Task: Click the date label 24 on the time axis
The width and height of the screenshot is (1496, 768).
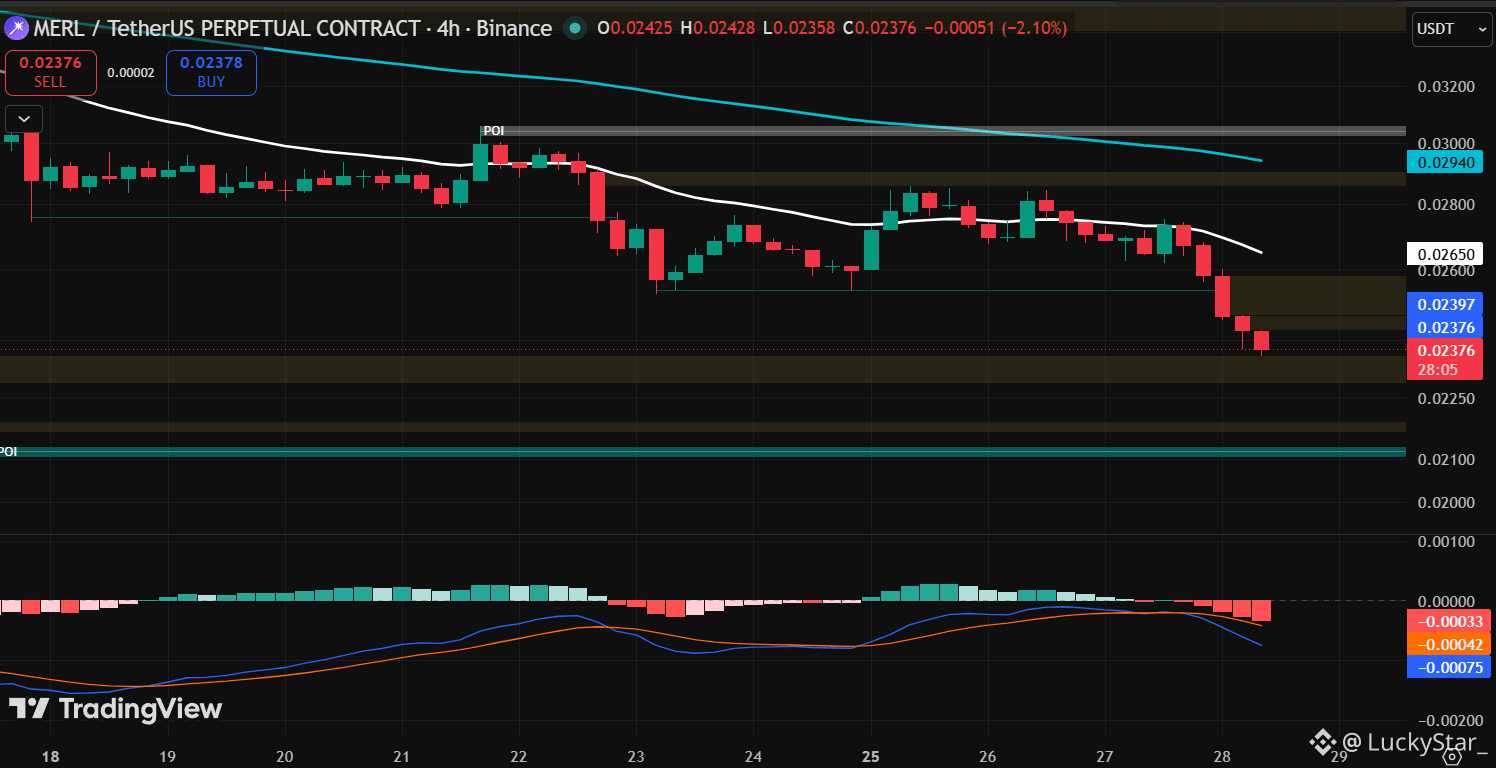Action: pyautogui.click(x=753, y=756)
